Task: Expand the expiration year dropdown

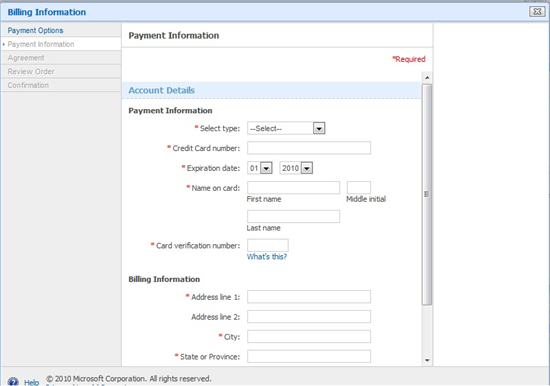Action: [x=296, y=168]
